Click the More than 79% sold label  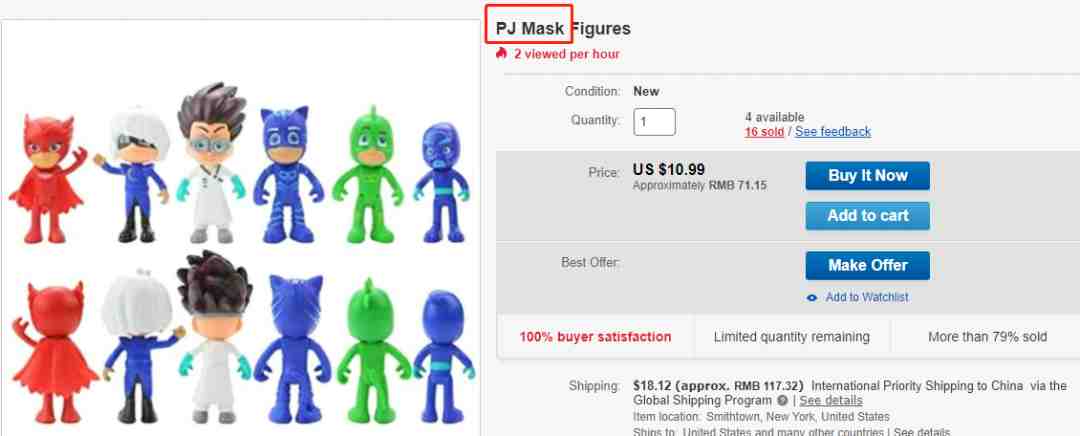point(987,337)
